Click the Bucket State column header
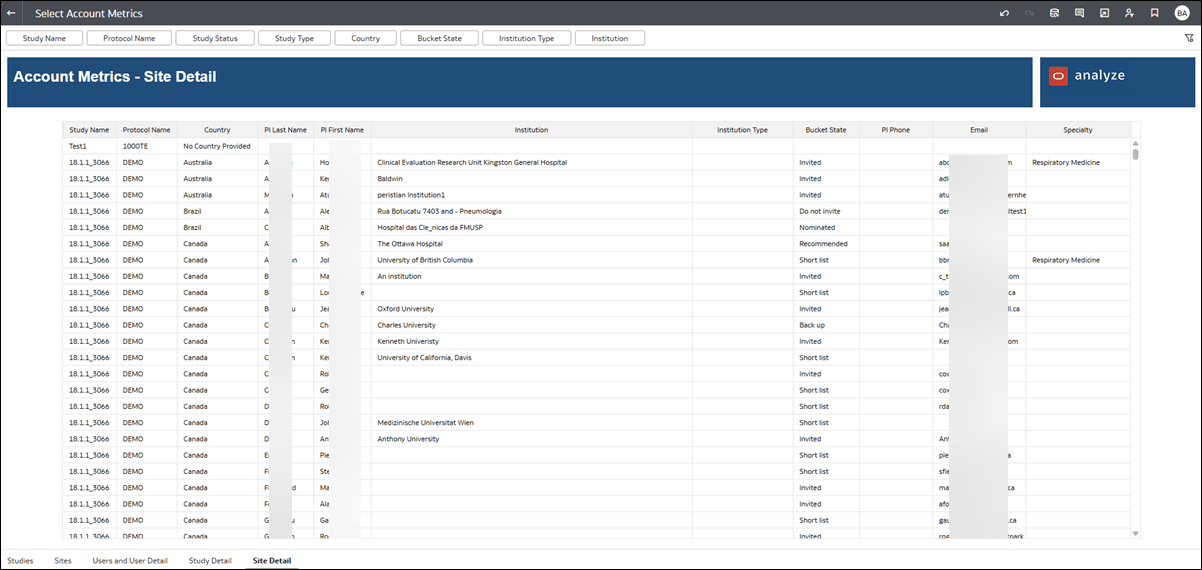 point(826,130)
